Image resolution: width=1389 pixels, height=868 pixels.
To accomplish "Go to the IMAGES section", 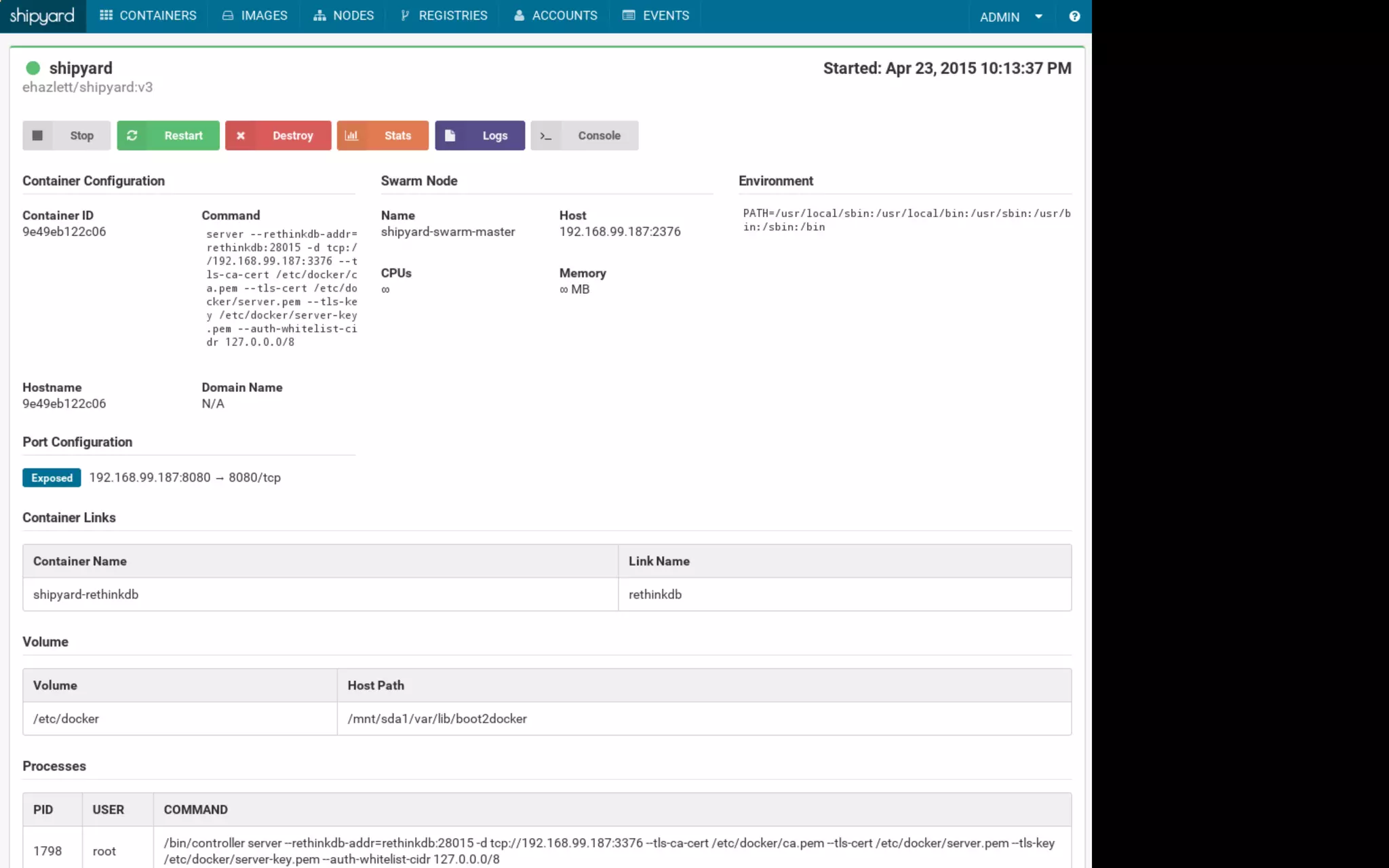I will point(255,16).
